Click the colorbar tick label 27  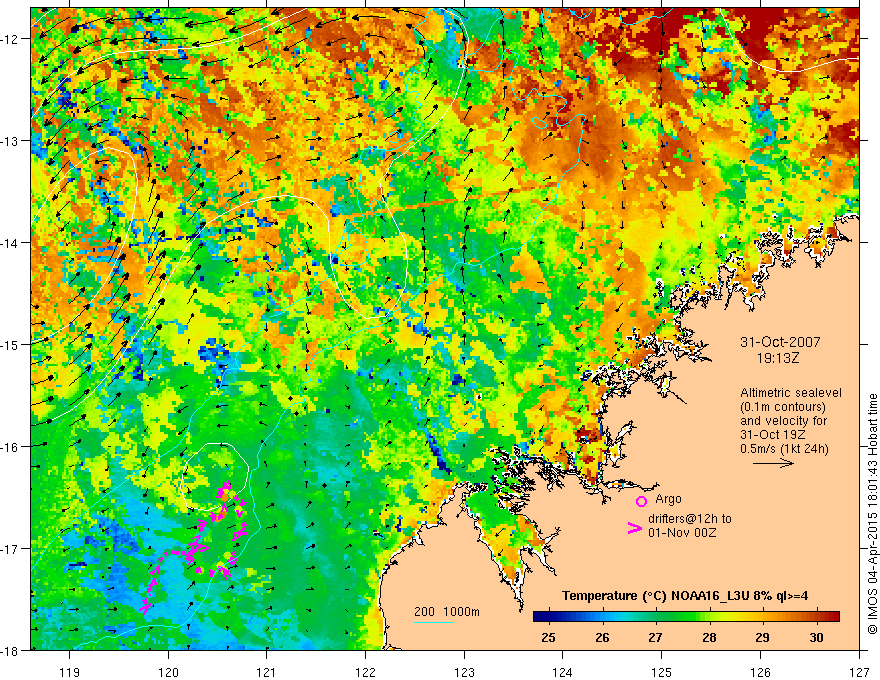[x=655, y=637]
